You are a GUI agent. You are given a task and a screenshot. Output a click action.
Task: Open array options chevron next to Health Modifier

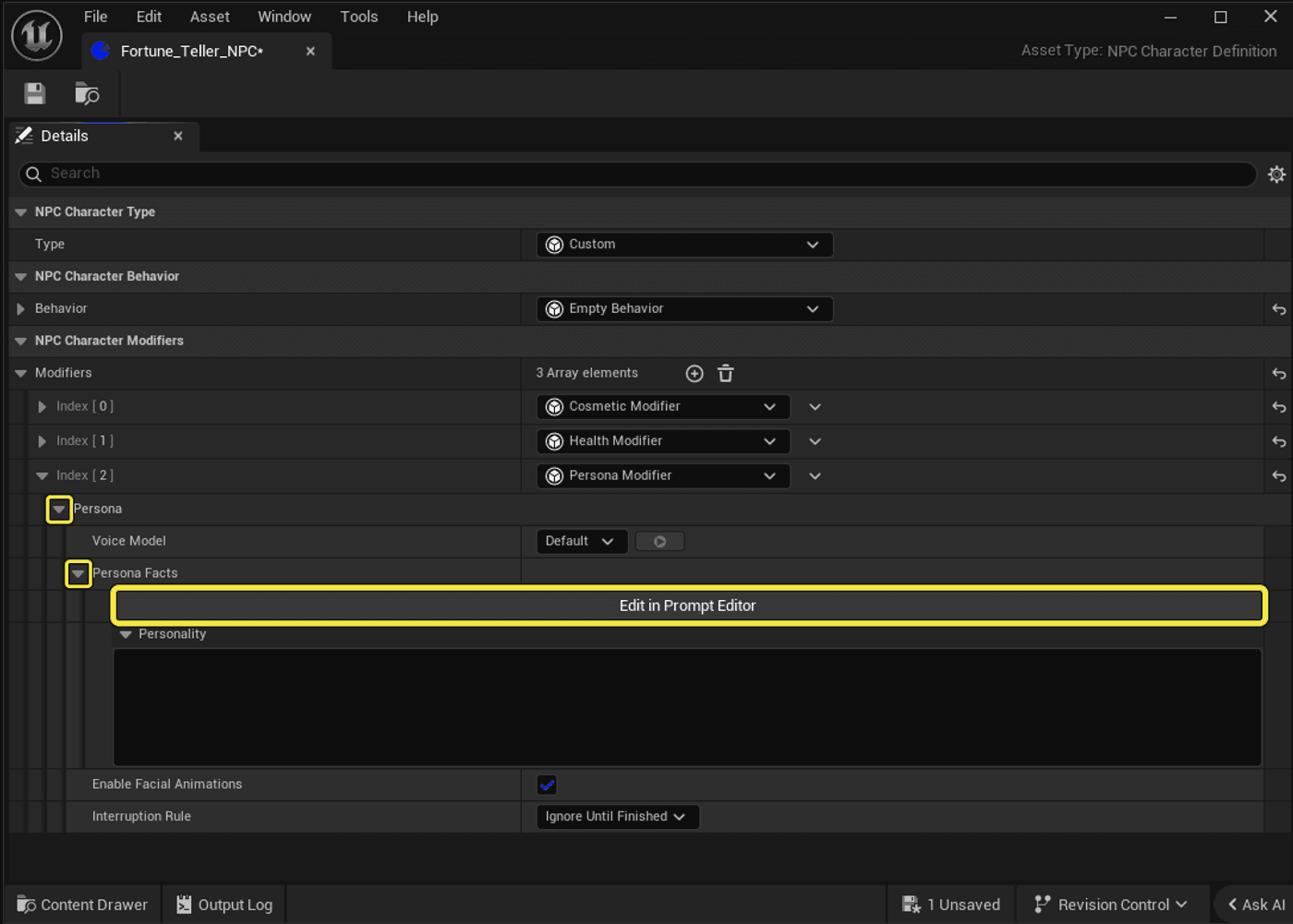(x=815, y=441)
